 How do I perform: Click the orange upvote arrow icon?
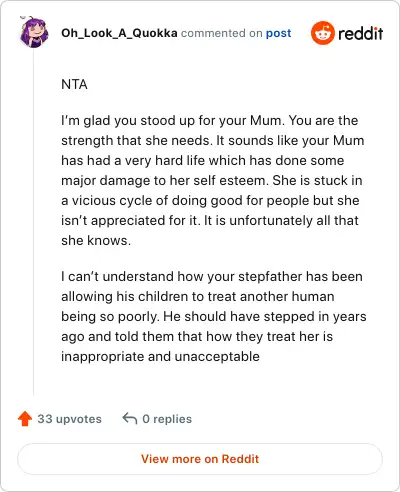tap(25, 419)
